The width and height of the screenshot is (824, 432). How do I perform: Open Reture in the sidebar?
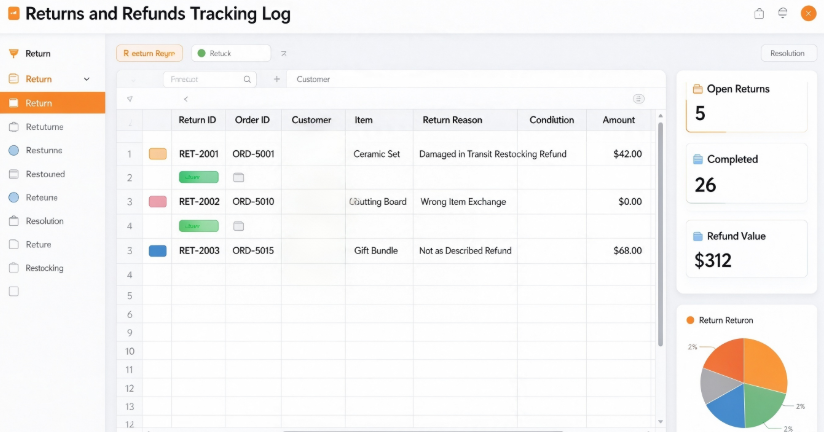coord(38,244)
